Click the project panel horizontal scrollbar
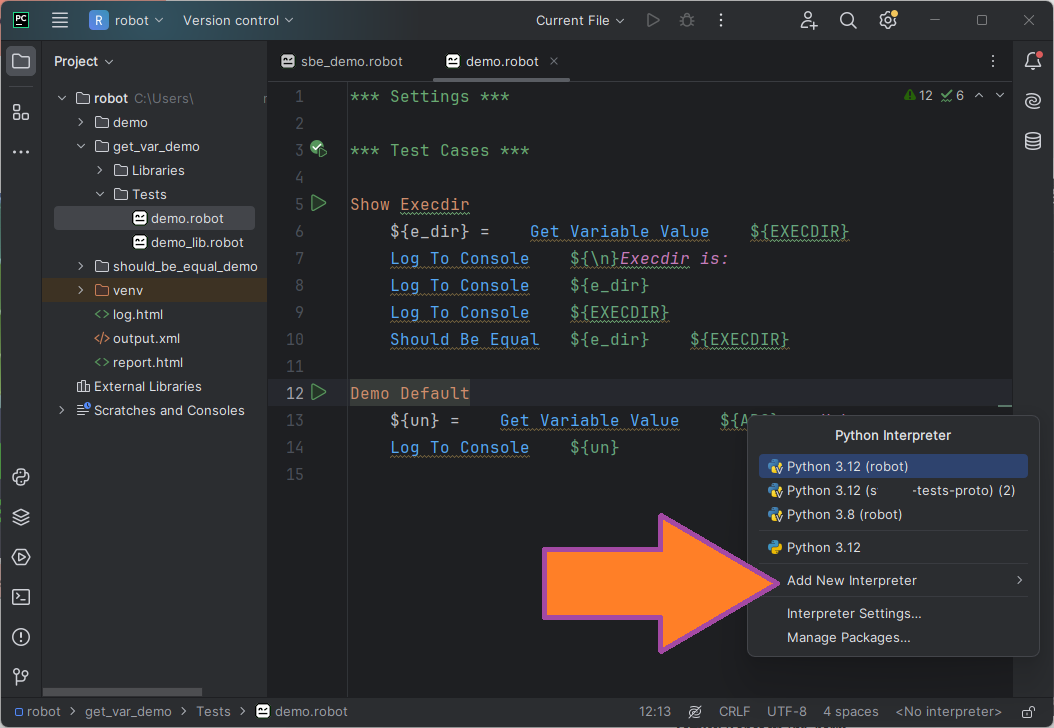 tap(122, 692)
